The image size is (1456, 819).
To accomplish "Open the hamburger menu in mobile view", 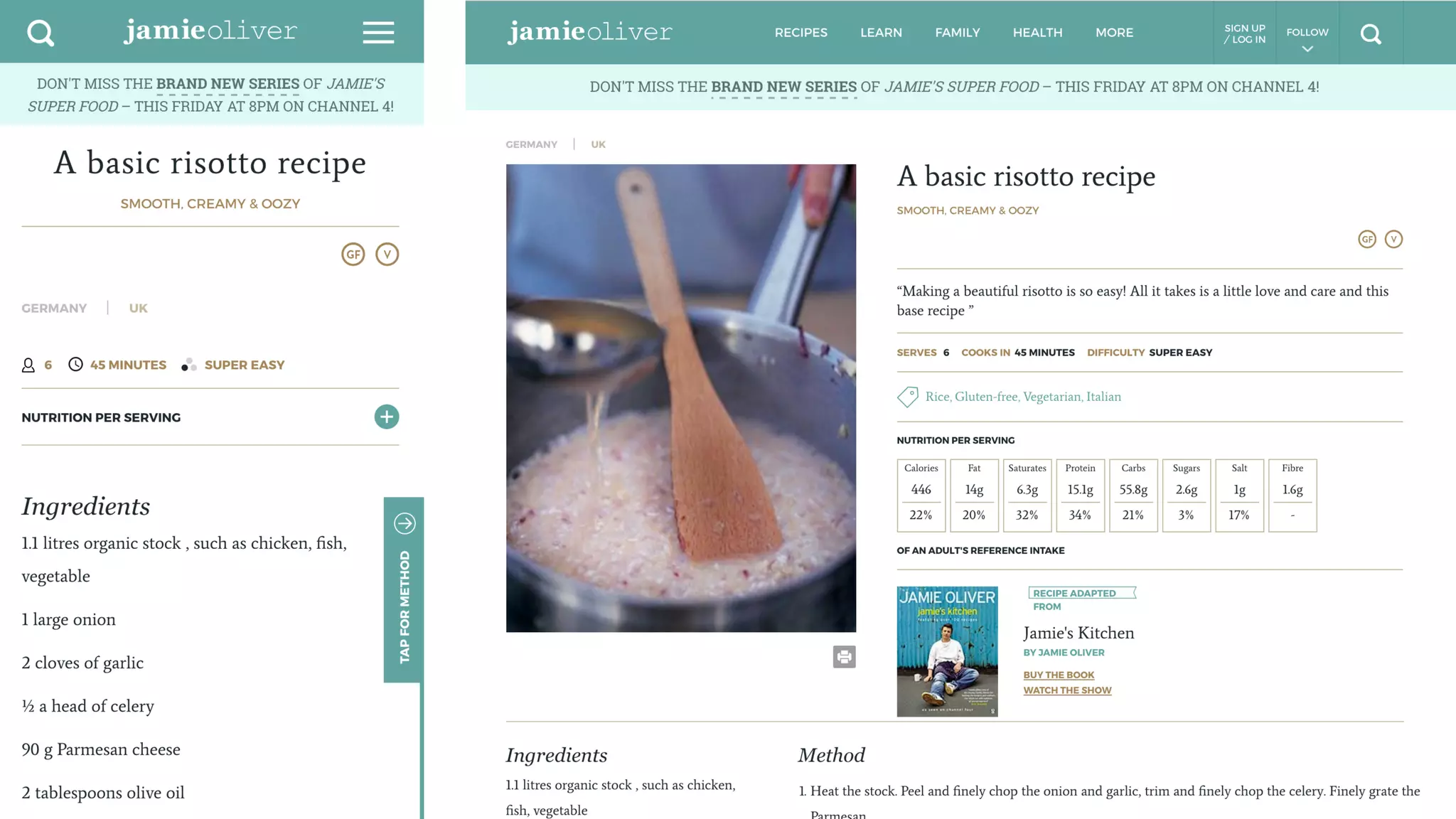I will (378, 33).
